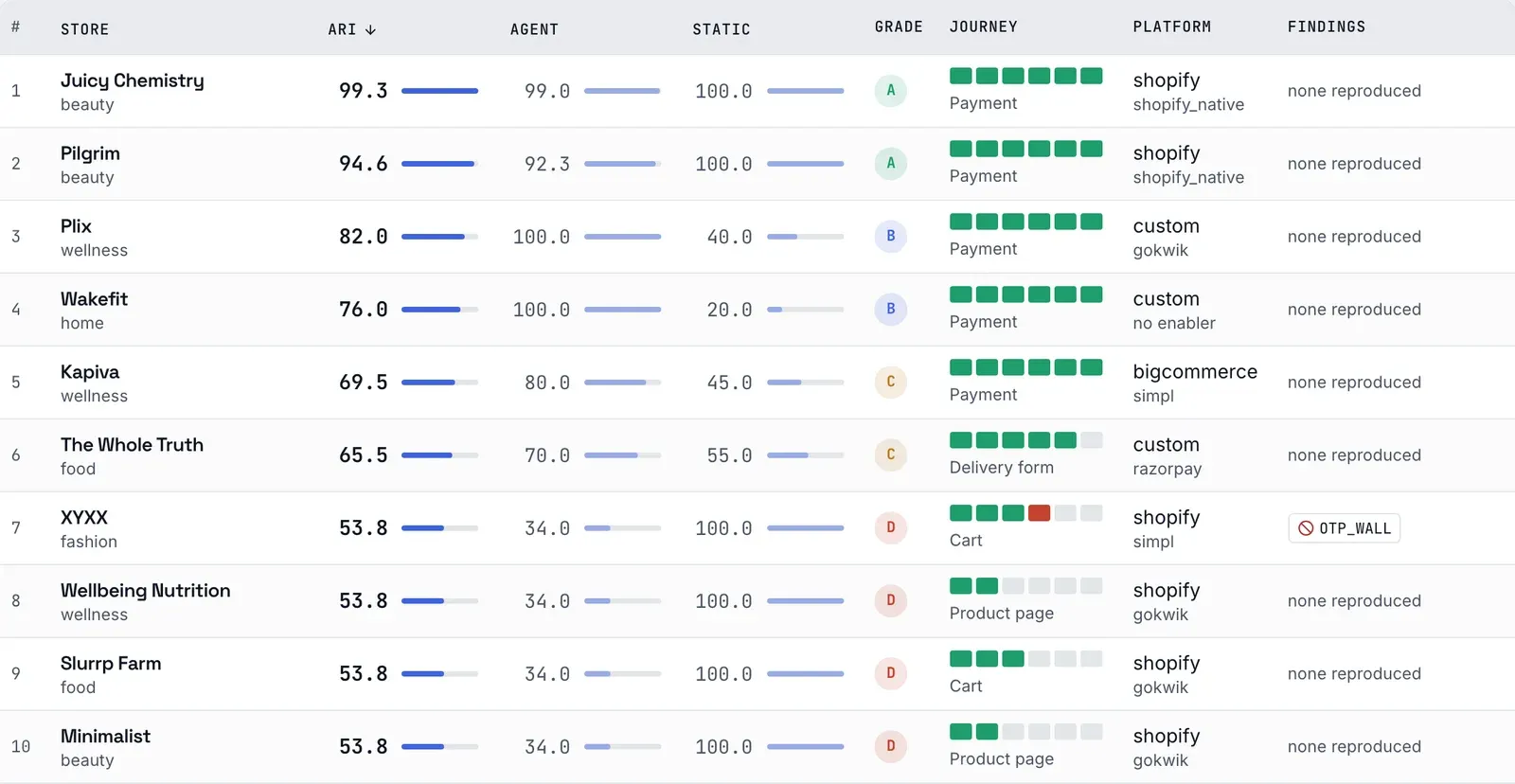This screenshot has height=784, width=1515.
Task: Click the # column header
Action: click(x=15, y=27)
